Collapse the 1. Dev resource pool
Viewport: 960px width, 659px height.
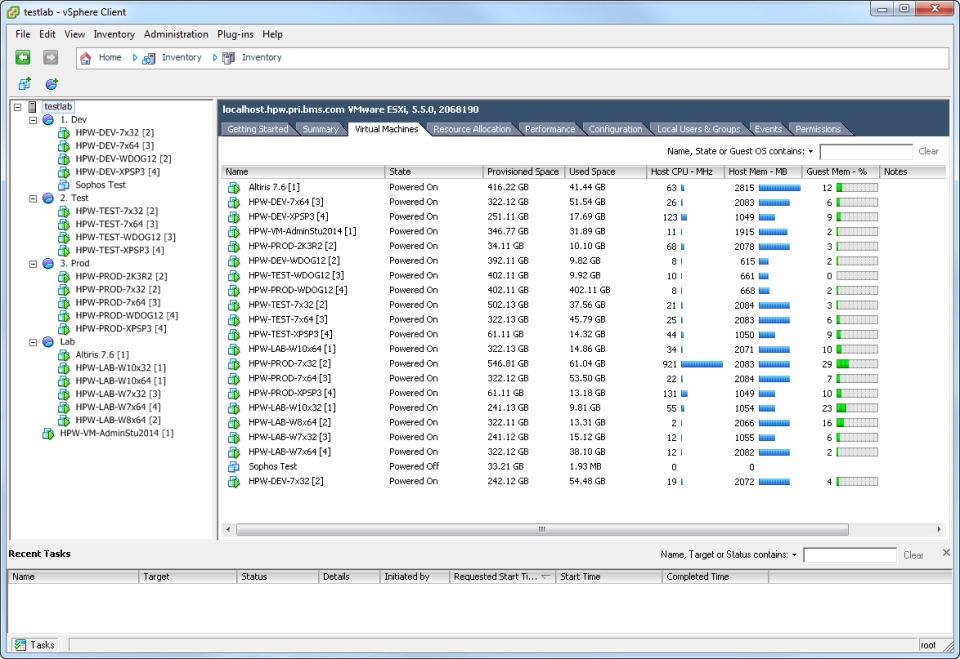[x=33, y=120]
